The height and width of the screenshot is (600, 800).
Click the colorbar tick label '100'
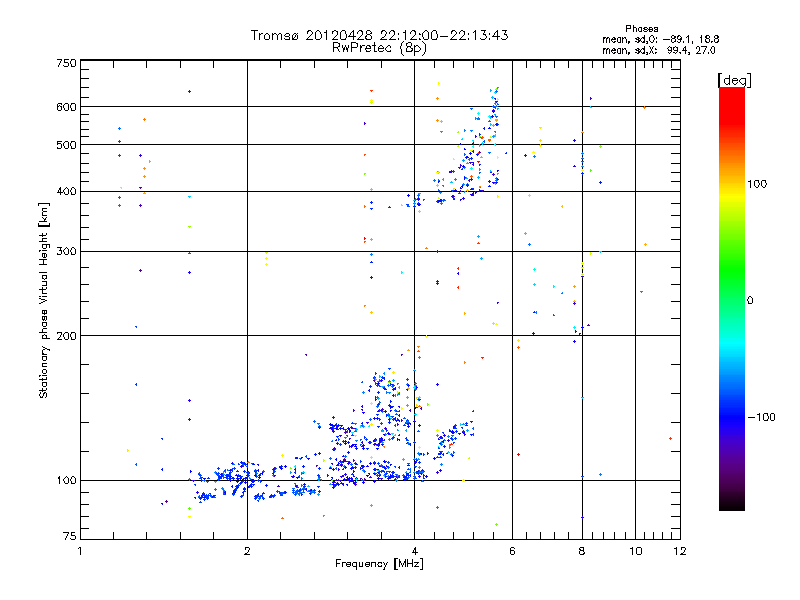(x=757, y=184)
